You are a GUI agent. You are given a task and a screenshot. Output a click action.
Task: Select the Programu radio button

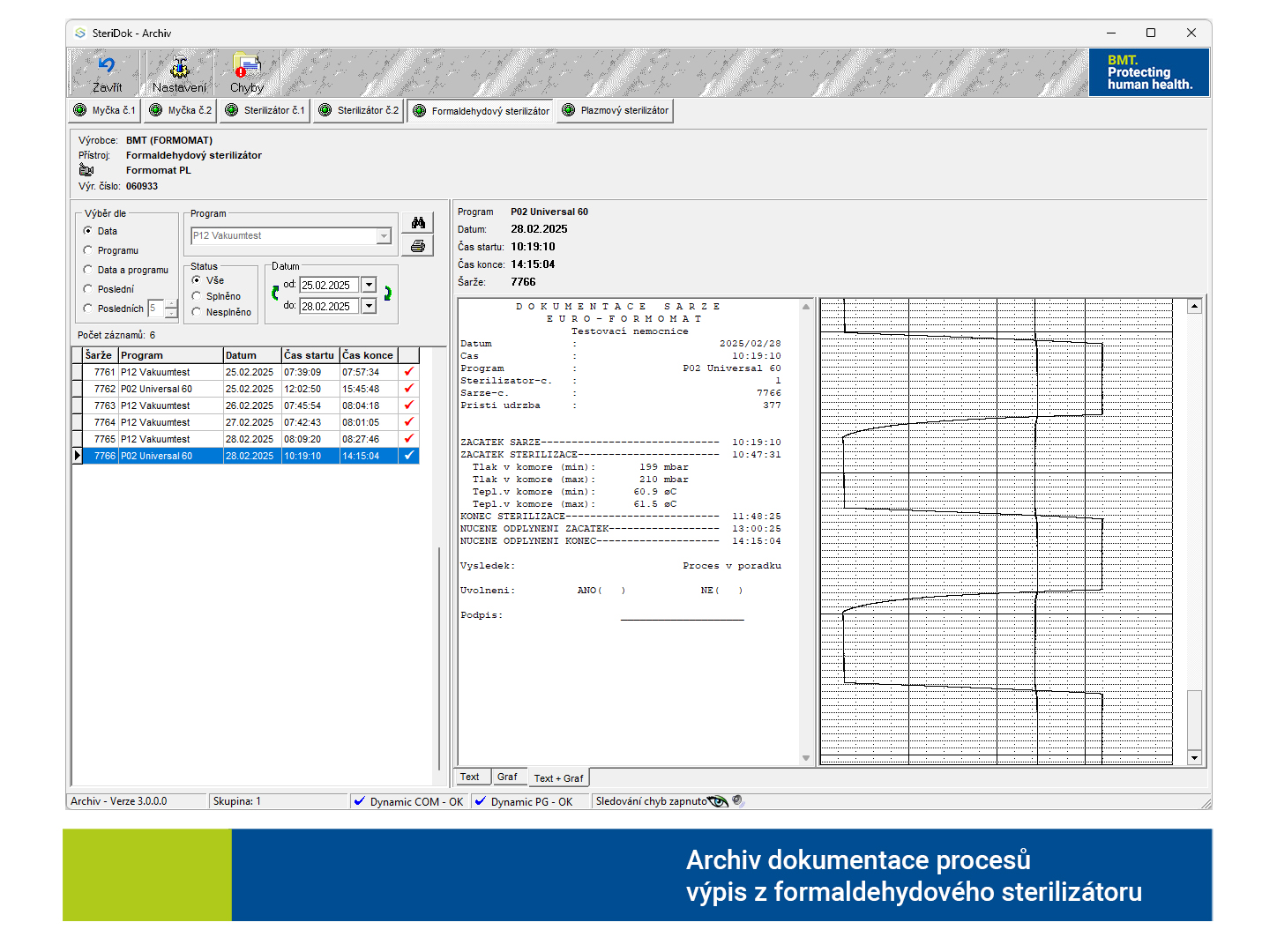coord(88,250)
